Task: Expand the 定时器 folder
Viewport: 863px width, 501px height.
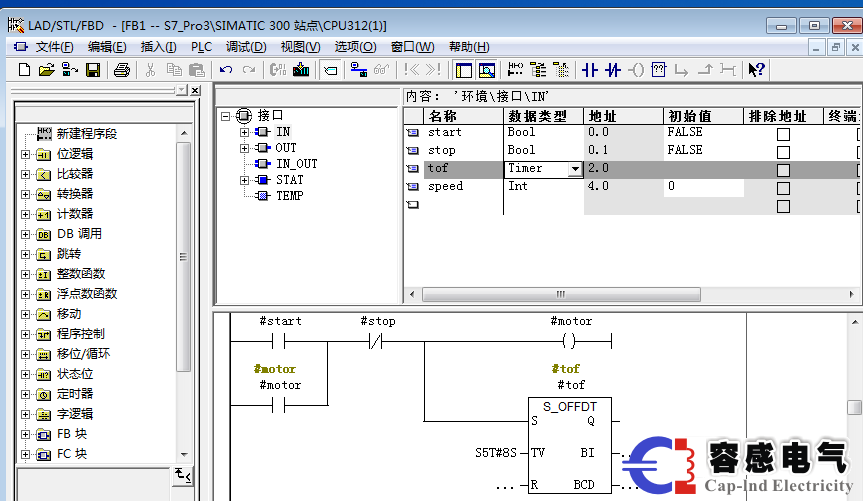Action: coord(25,394)
